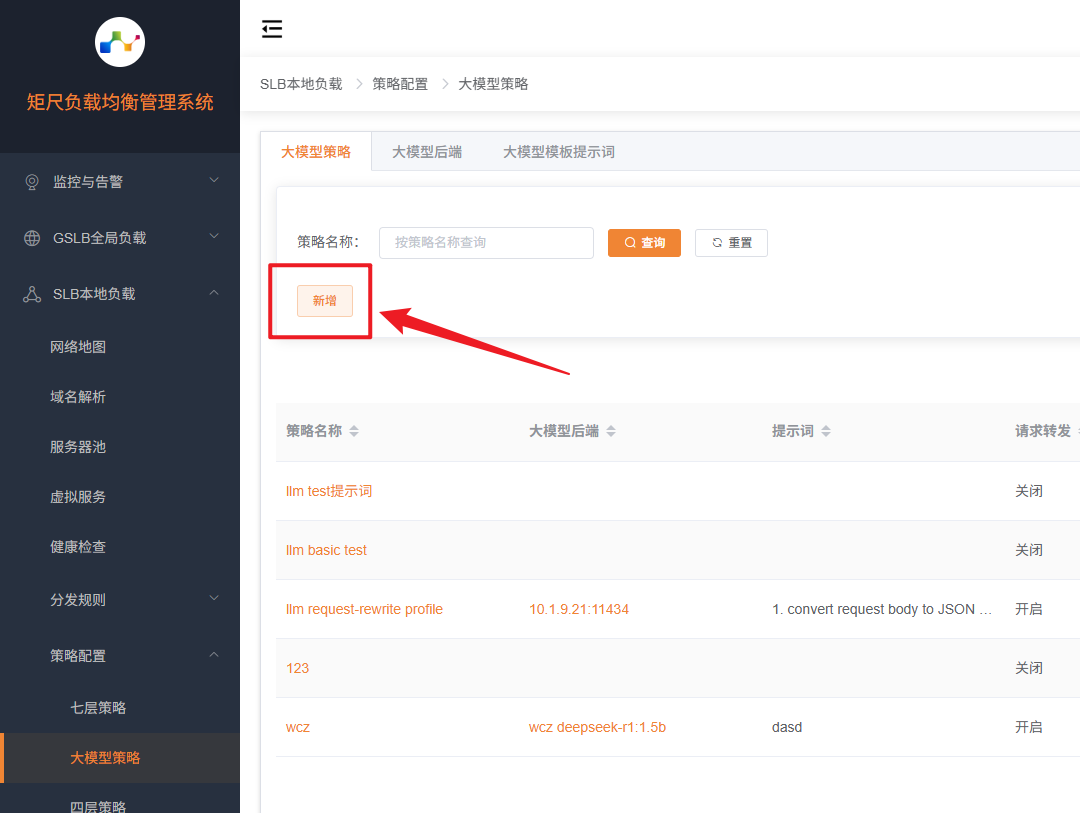
Task: Click the 新增 add button
Action: 325,300
